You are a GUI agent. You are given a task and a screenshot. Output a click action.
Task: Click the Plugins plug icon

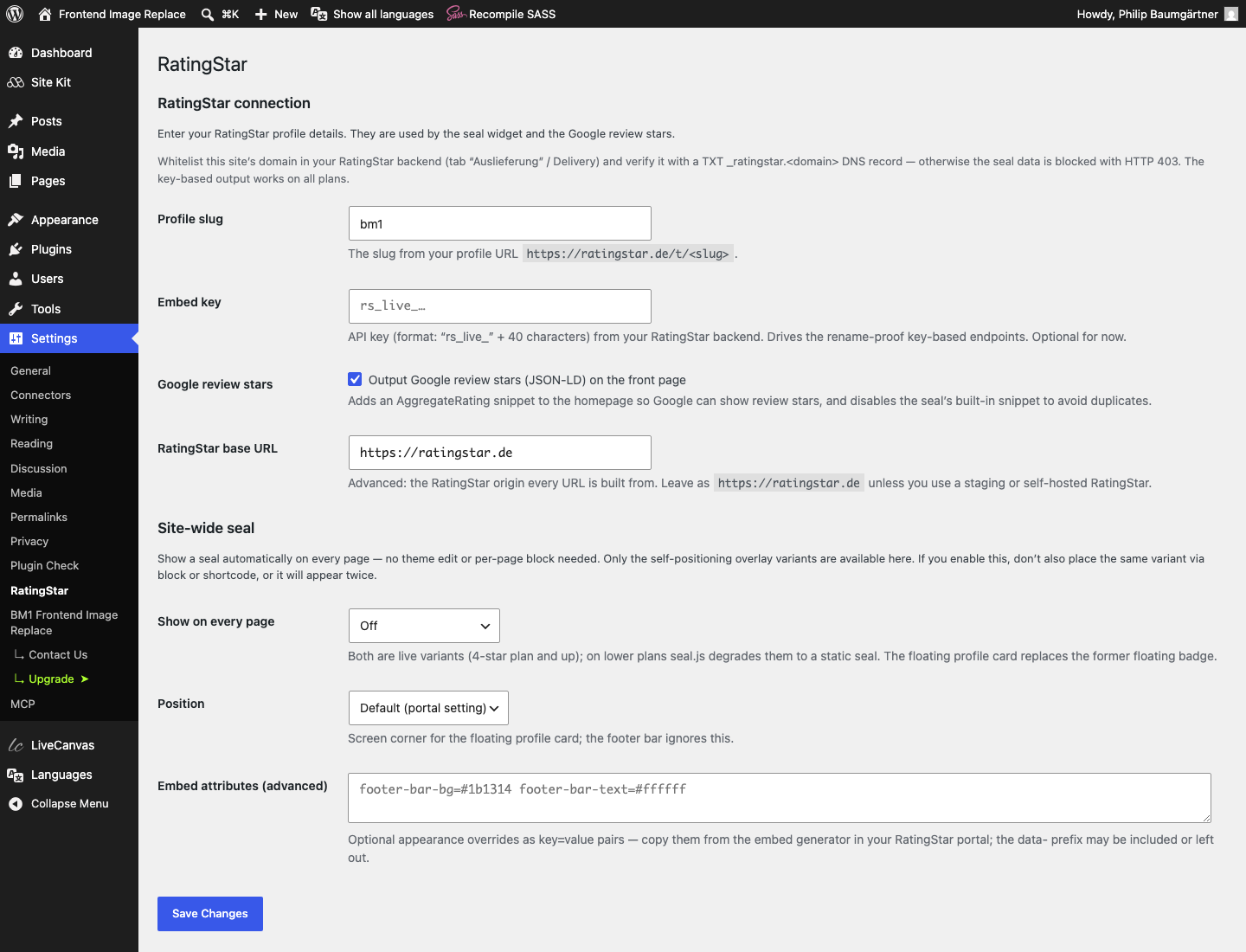click(x=16, y=249)
